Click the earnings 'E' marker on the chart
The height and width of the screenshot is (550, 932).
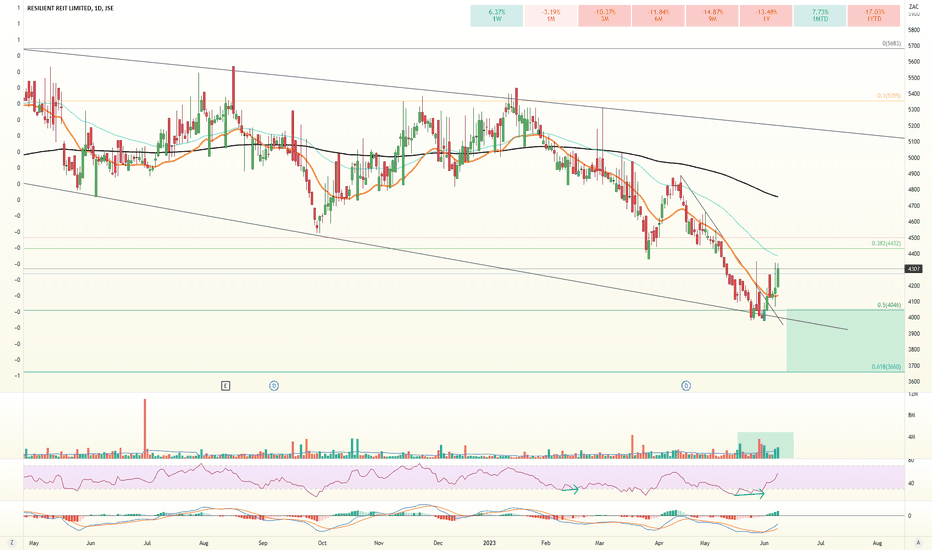pyautogui.click(x=225, y=386)
